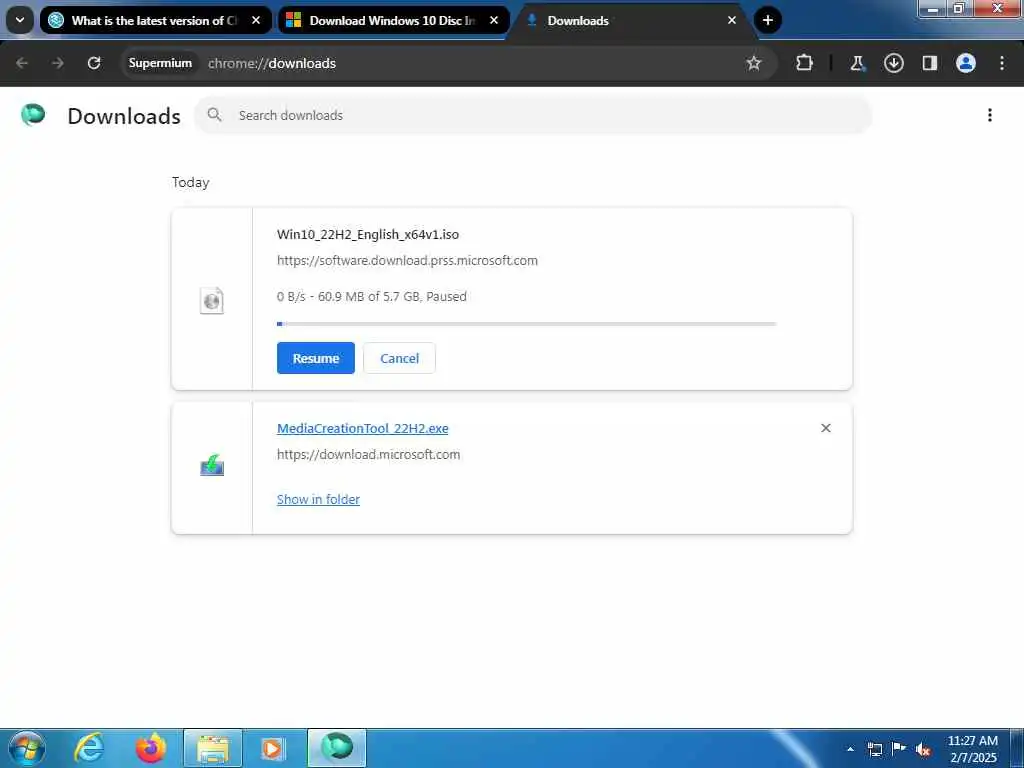1024x768 pixels.
Task: Click the MediaCreationTool exe file icon
Action: [212, 466]
